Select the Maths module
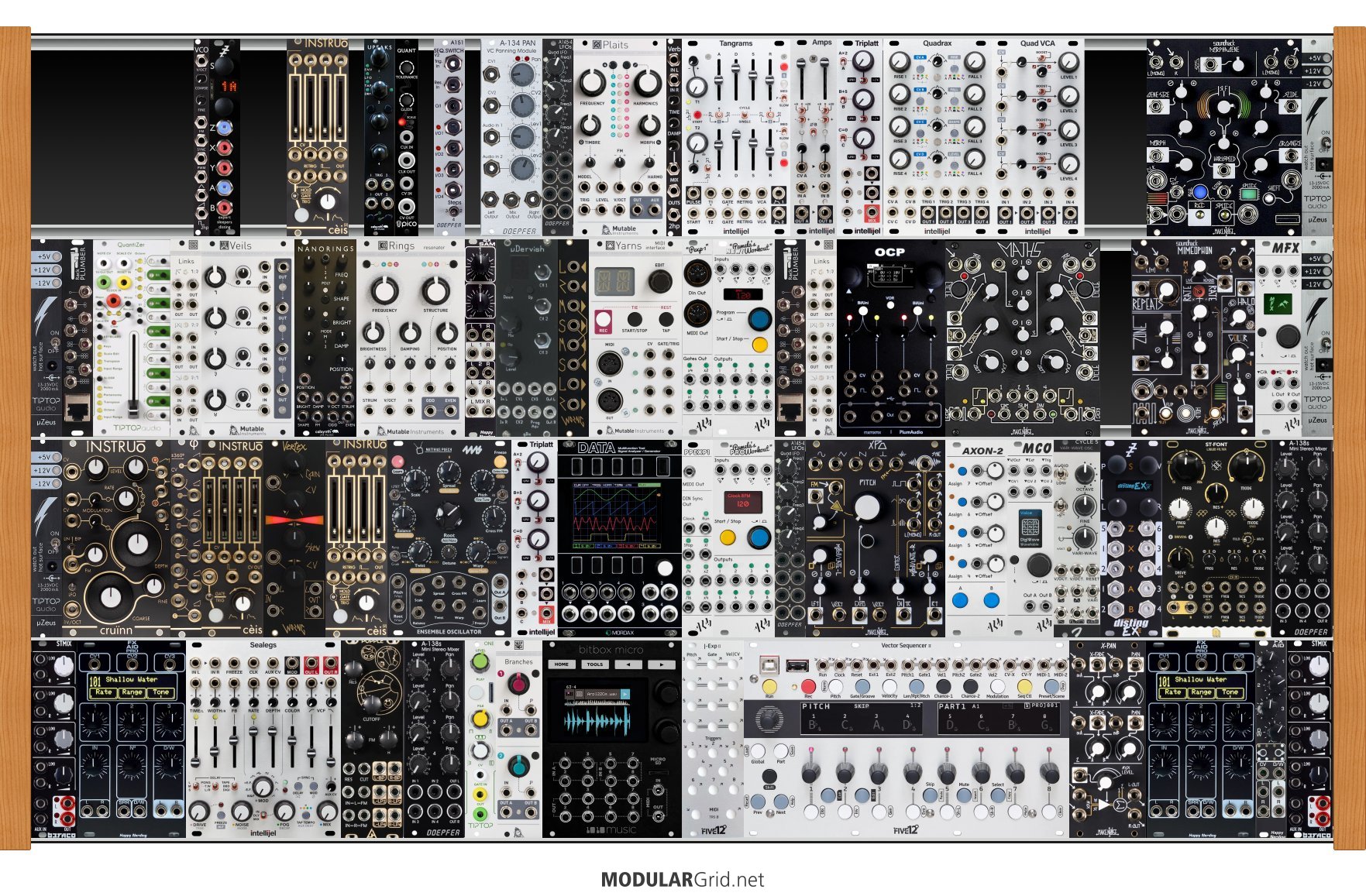The width and height of the screenshot is (1366, 896). pyautogui.click(x=1023, y=338)
